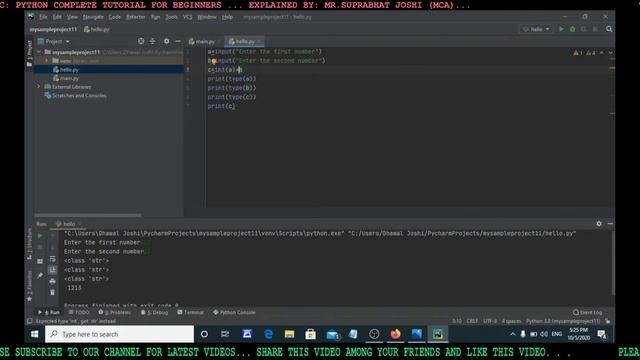The width and height of the screenshot is (640, 360).
Task: Hide the Project panel with minus icon
Action: click(x=178, y=41)
